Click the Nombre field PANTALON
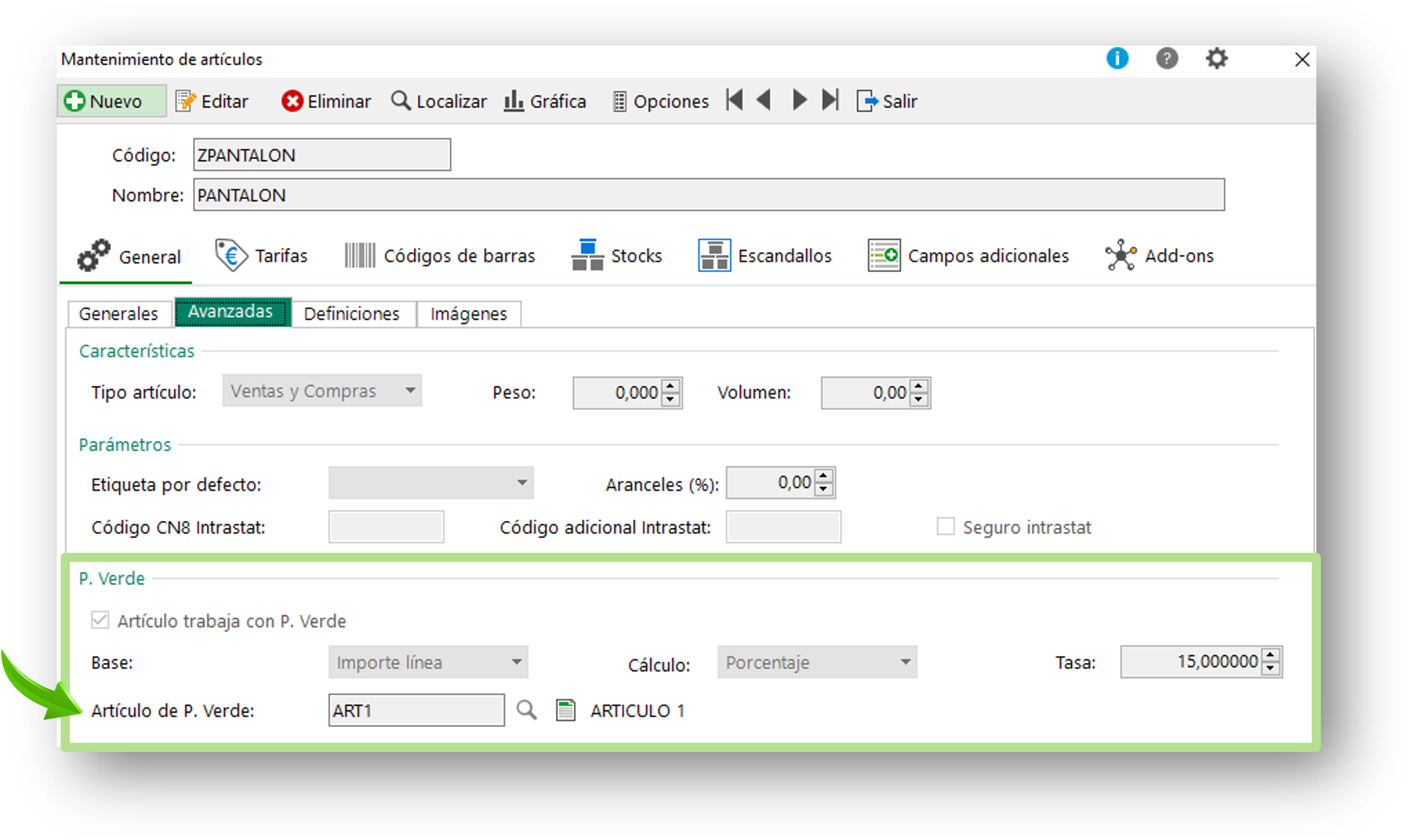The height and width of the screenshot is (840, 1409). point(709,194)
